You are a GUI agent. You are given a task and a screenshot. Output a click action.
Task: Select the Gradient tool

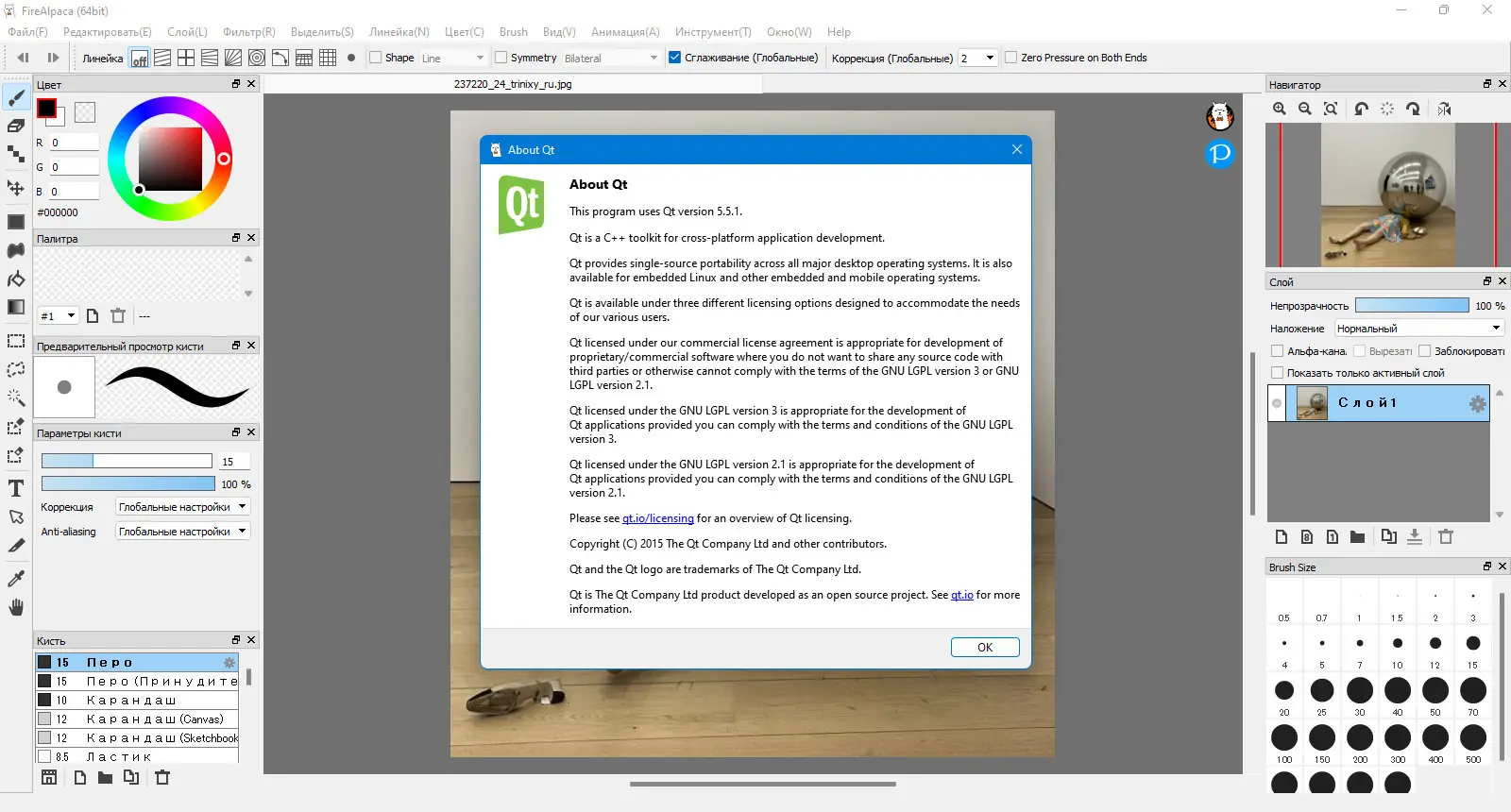click(16, 307)
